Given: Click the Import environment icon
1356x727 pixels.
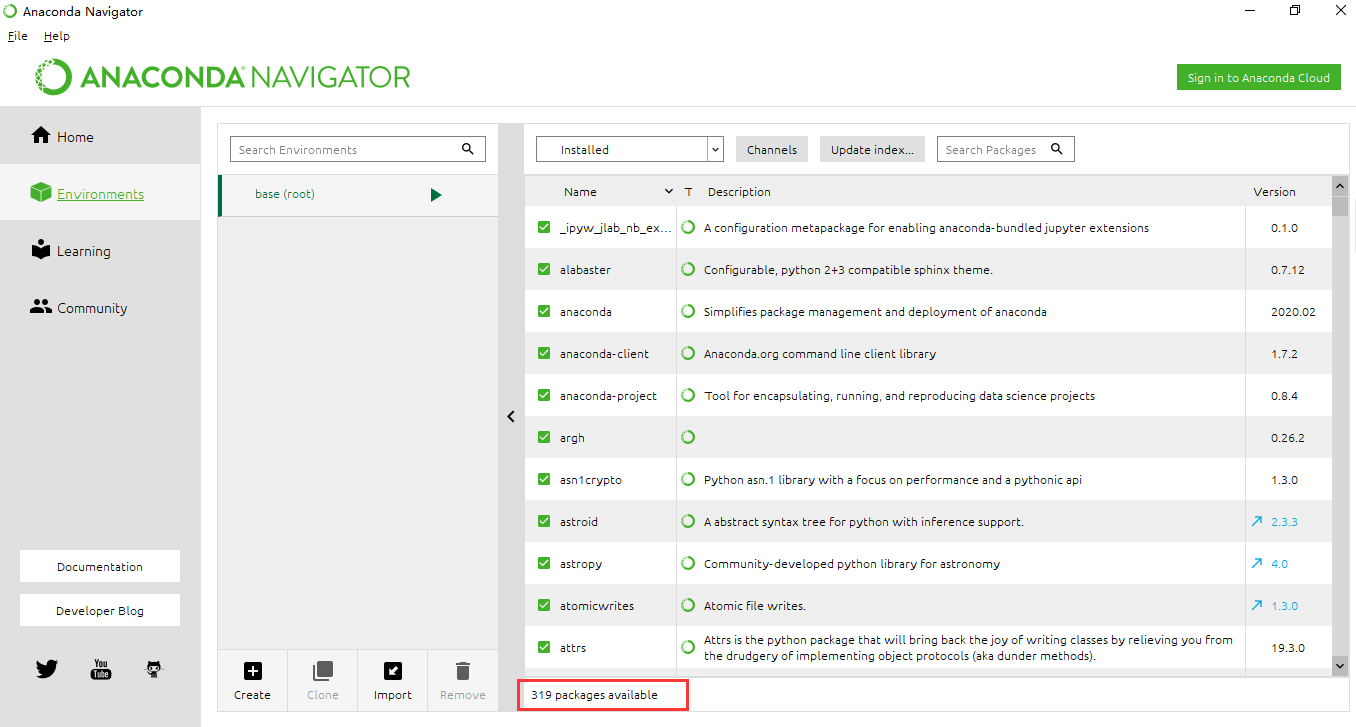Looking at the screenshot, I should (393, 671).
